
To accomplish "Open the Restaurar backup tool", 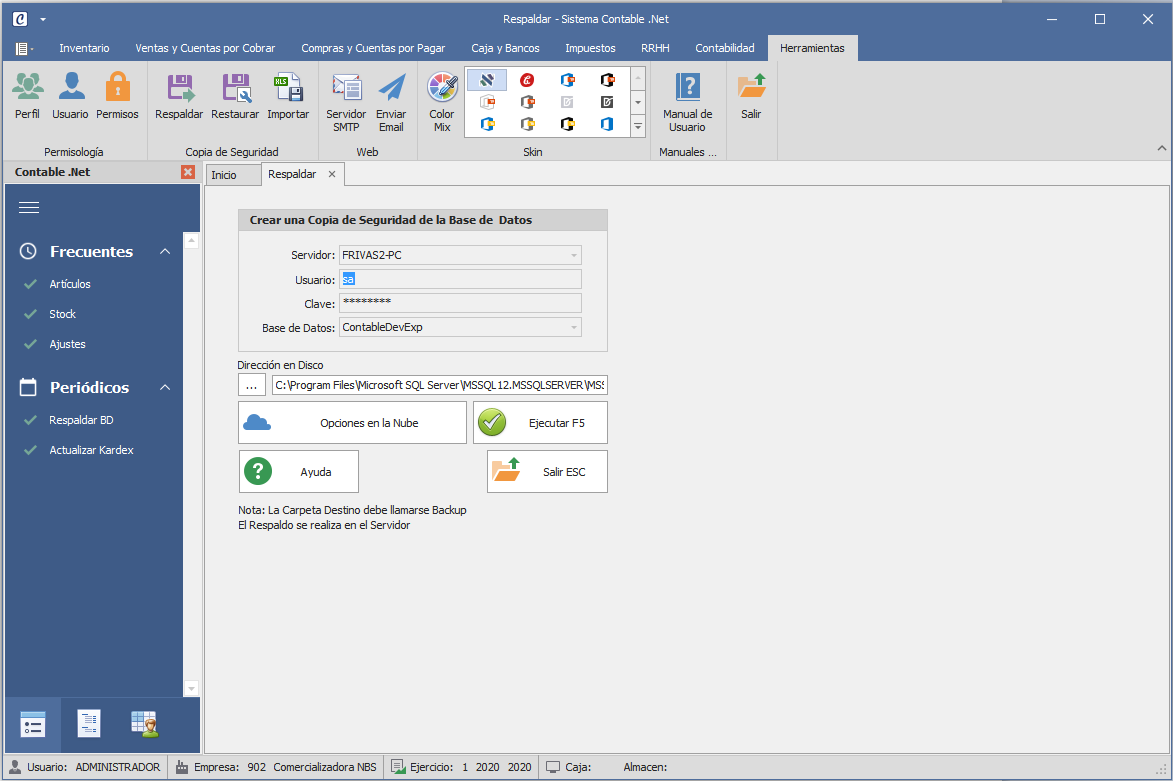I will pos(235,96).
